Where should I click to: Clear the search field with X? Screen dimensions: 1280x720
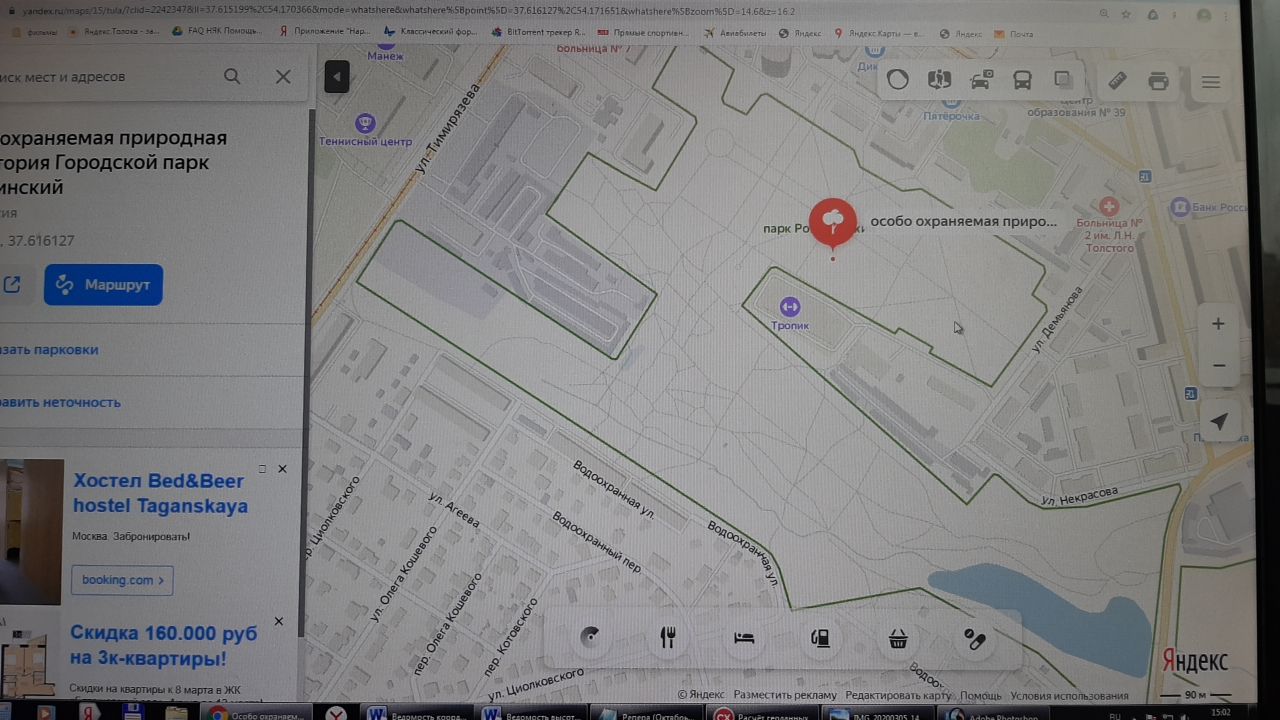coord(283,76)
